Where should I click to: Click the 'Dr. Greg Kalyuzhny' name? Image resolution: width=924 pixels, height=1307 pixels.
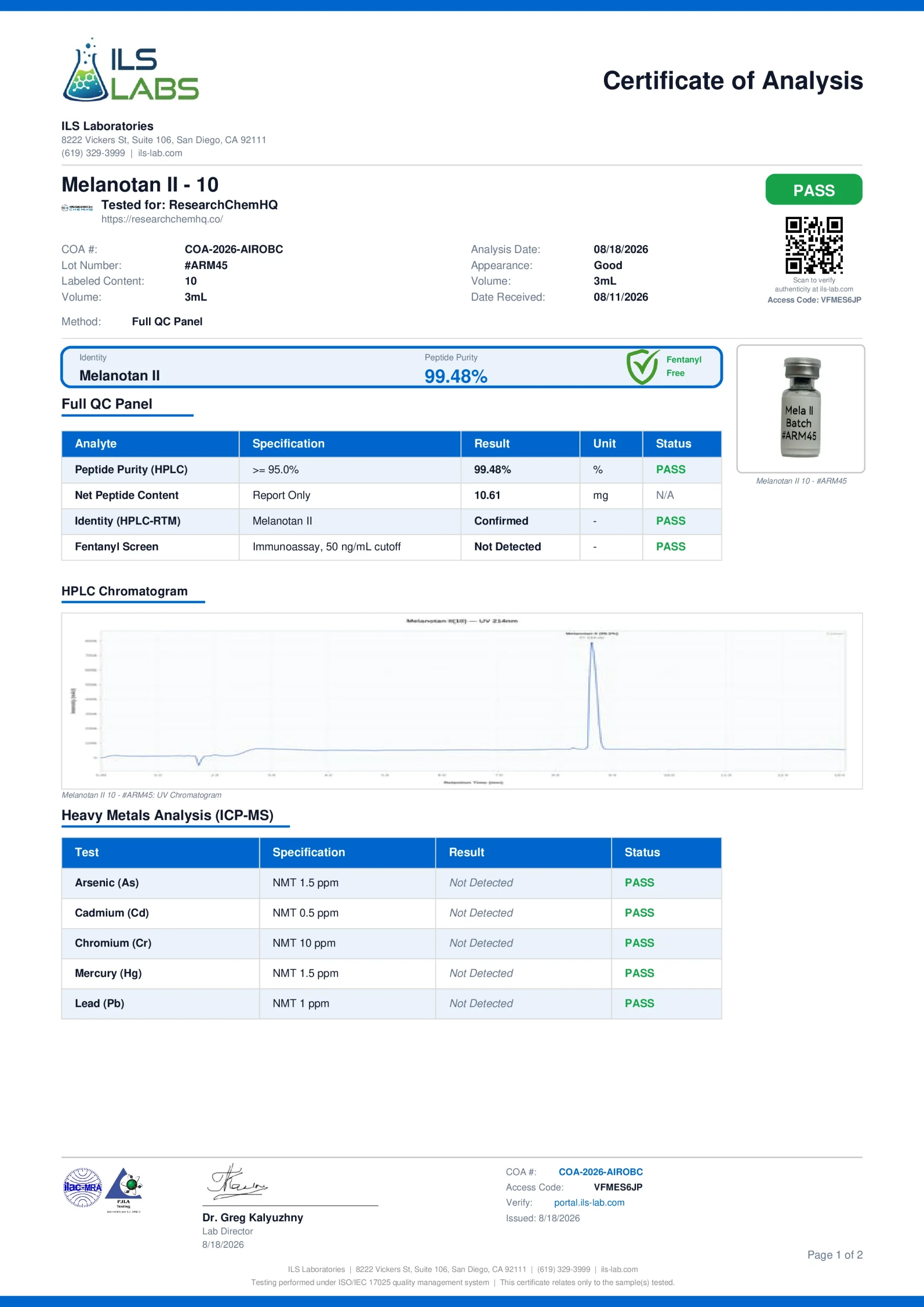252,1218
